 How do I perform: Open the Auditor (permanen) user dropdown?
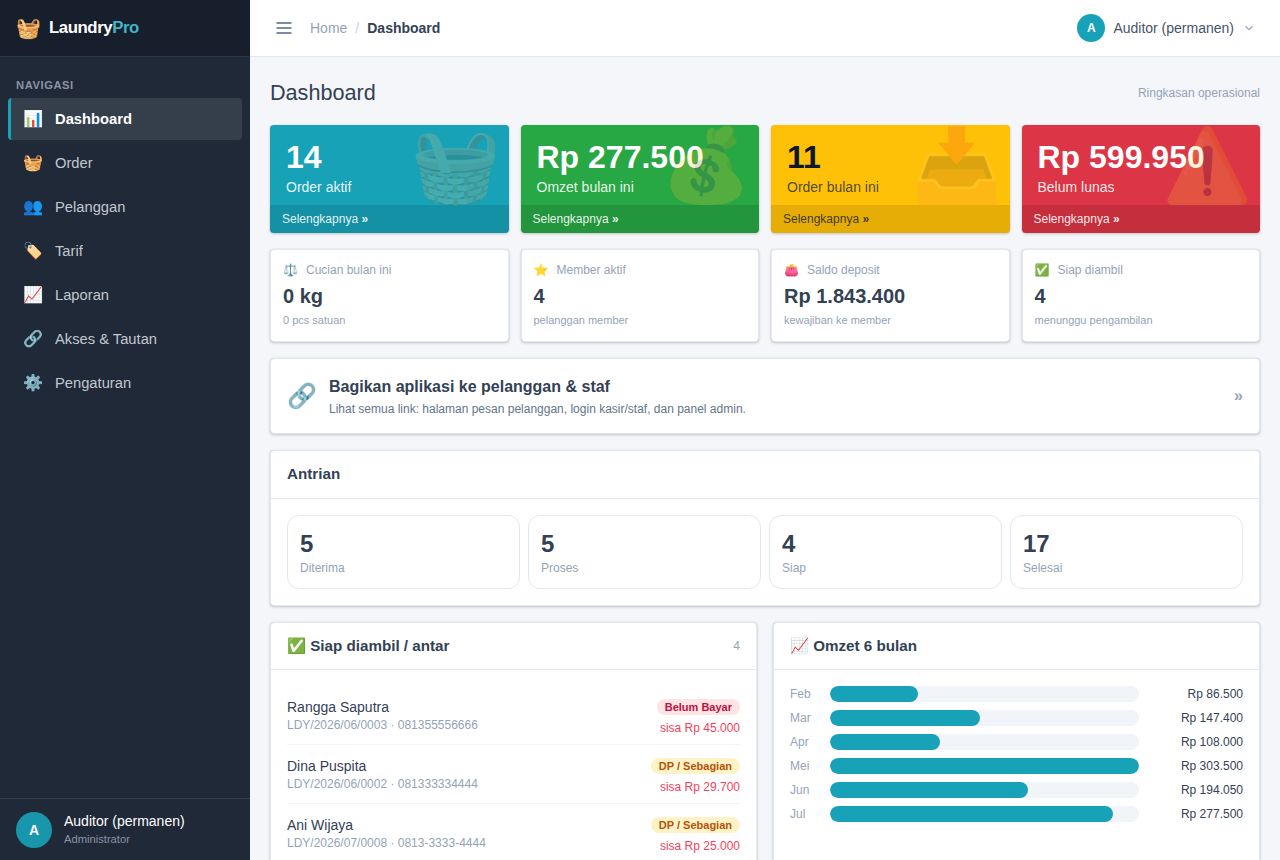pyautogui.click(x=1165, y=28)
